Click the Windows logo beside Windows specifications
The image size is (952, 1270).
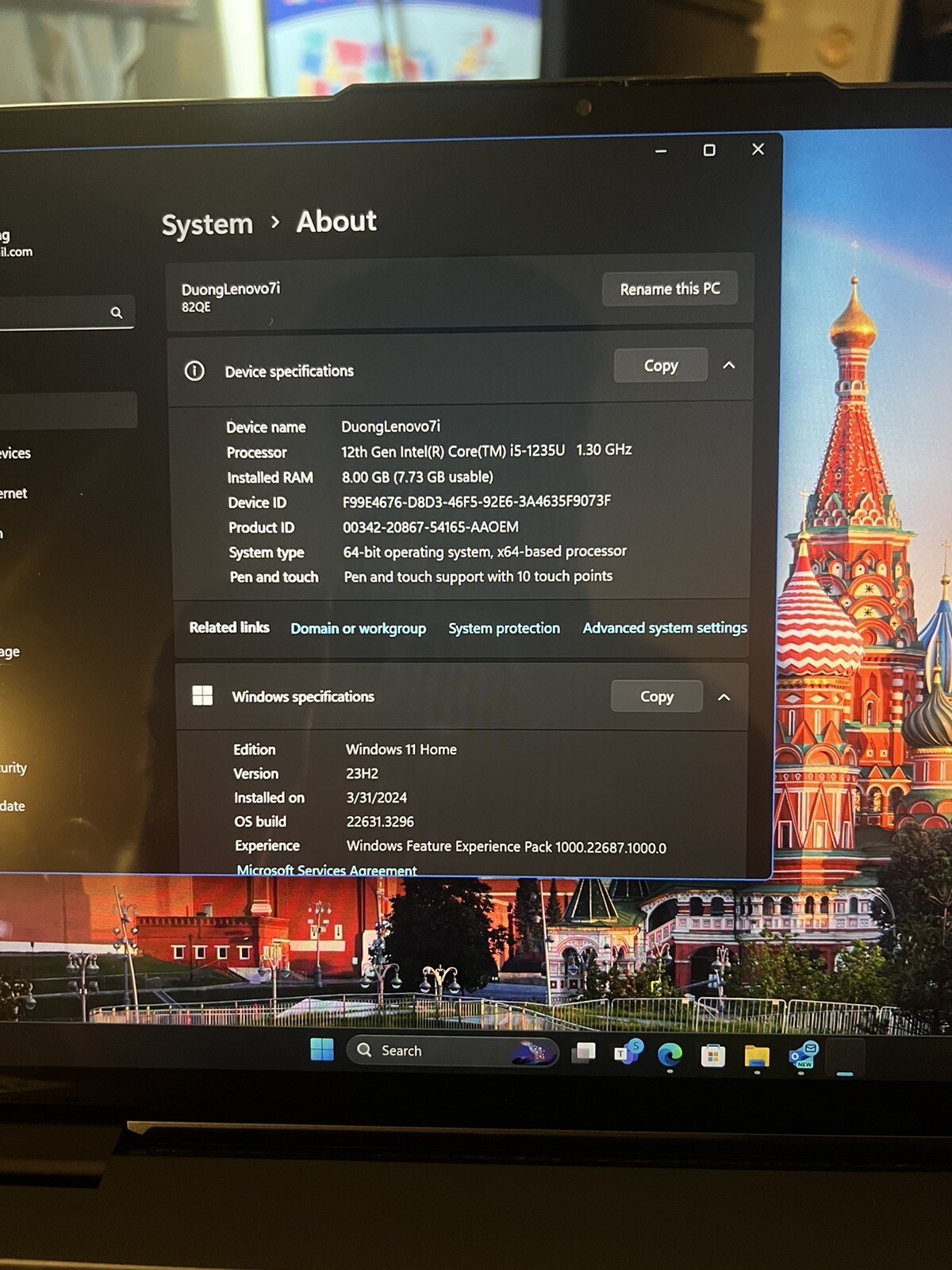click(x=202, y=695)
